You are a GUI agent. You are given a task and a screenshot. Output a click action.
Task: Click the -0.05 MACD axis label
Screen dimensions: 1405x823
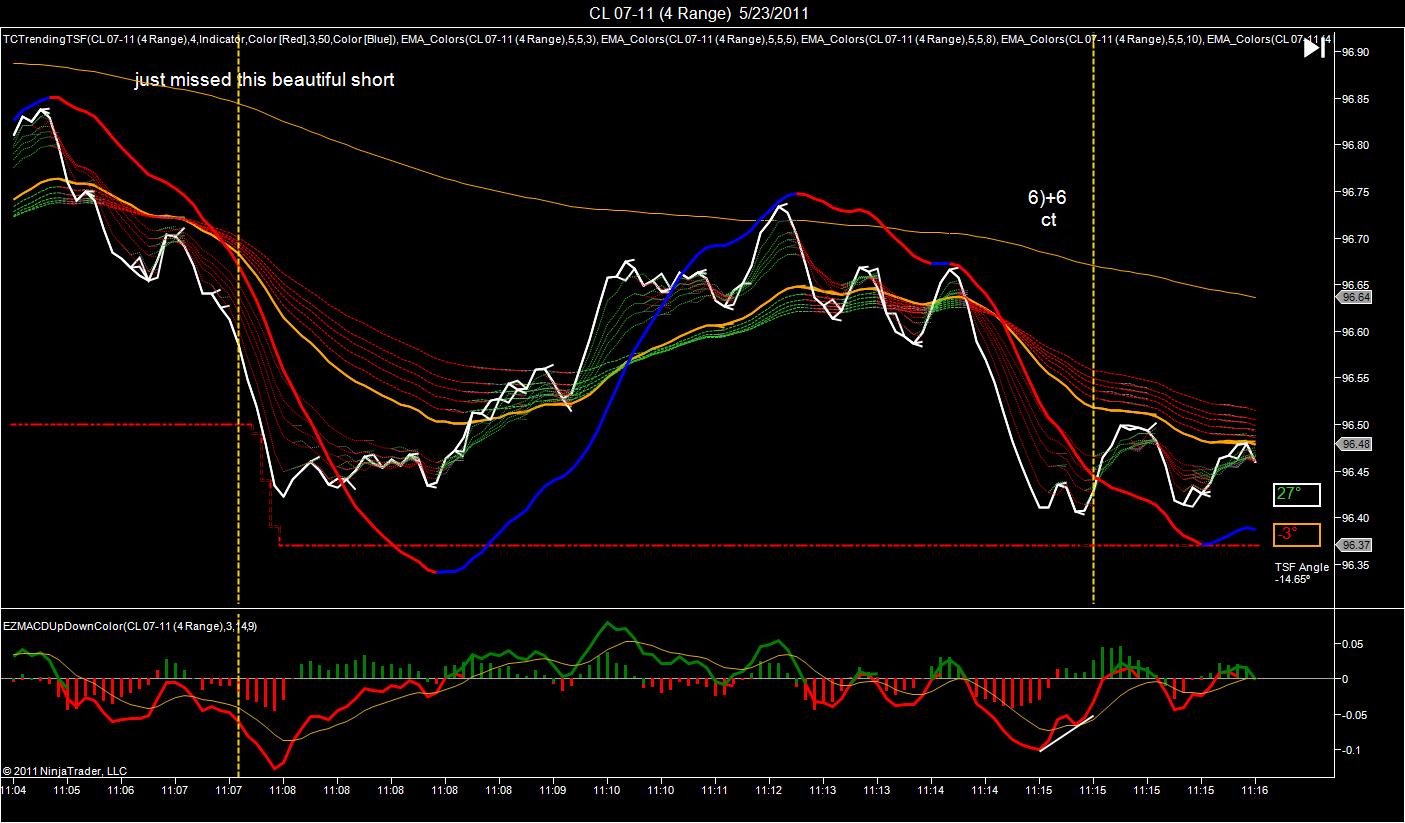coord(1356,715)
